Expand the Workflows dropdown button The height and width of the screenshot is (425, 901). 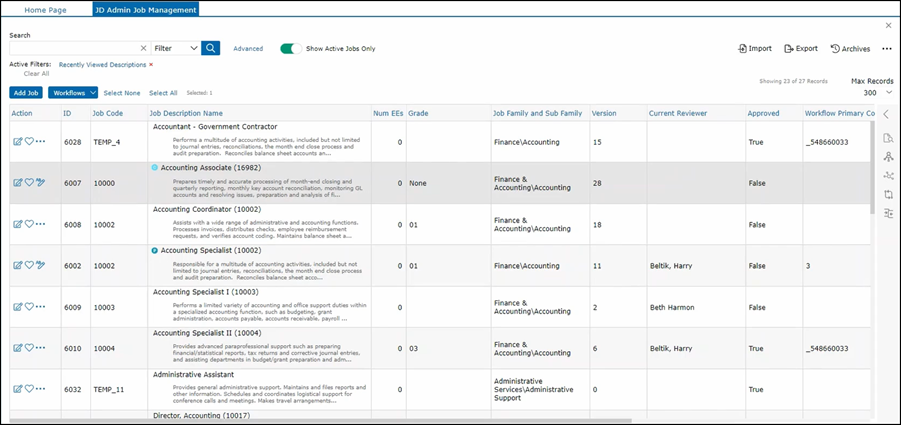click(x=72, y=92)
